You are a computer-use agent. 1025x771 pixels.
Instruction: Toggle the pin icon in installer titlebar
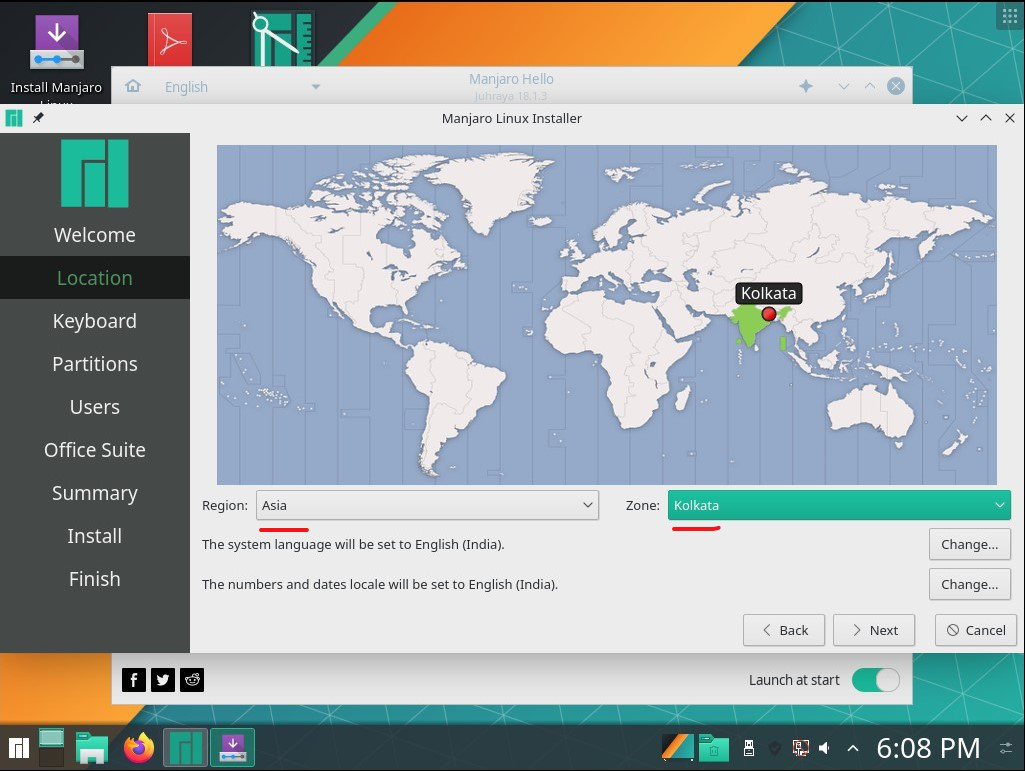[x=39, y=118]
